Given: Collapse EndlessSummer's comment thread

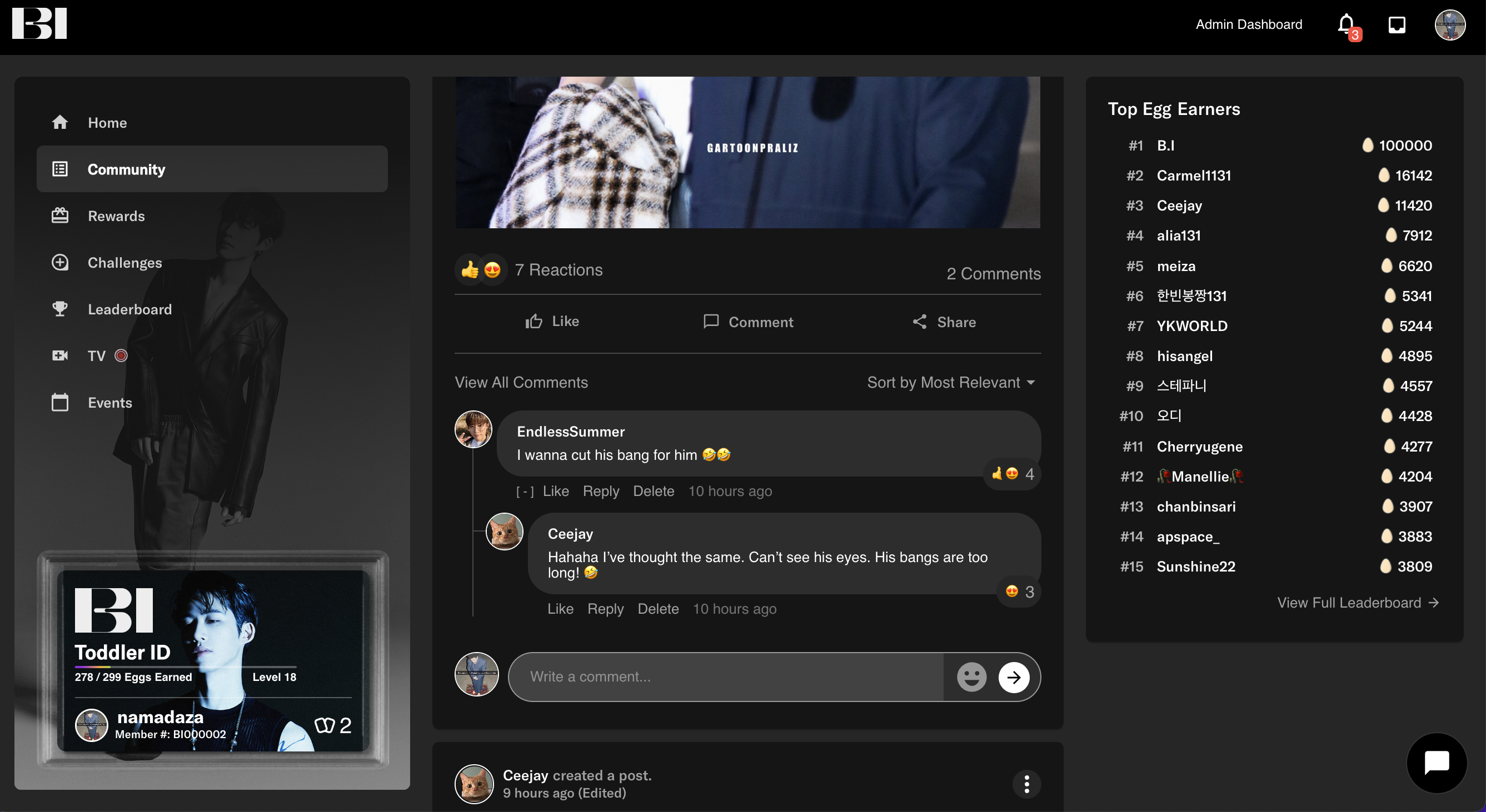Looking at the screenshot, I should pyautogui.click(x=525, y=492).
